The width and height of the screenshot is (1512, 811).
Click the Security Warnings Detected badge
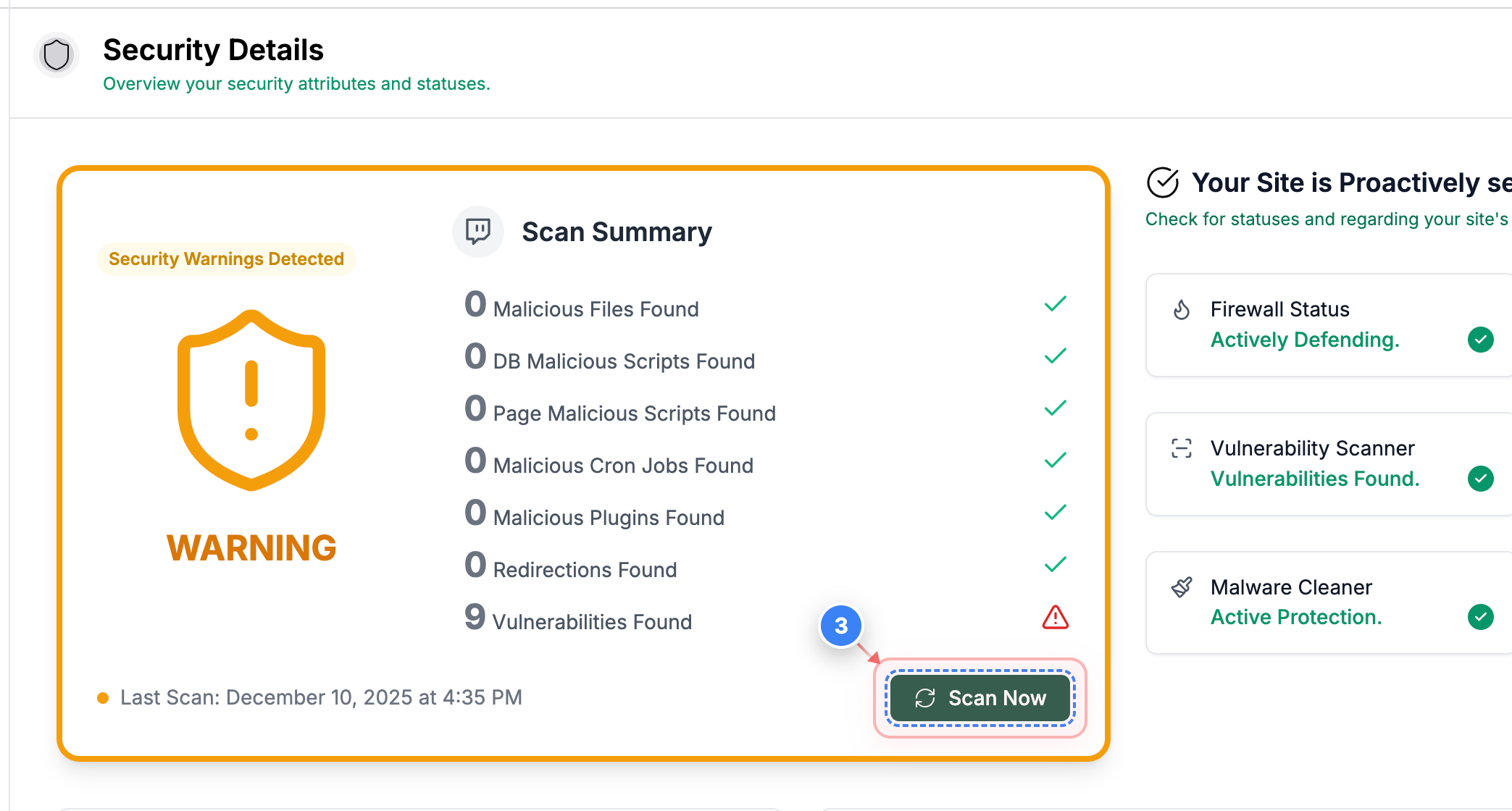226,259
